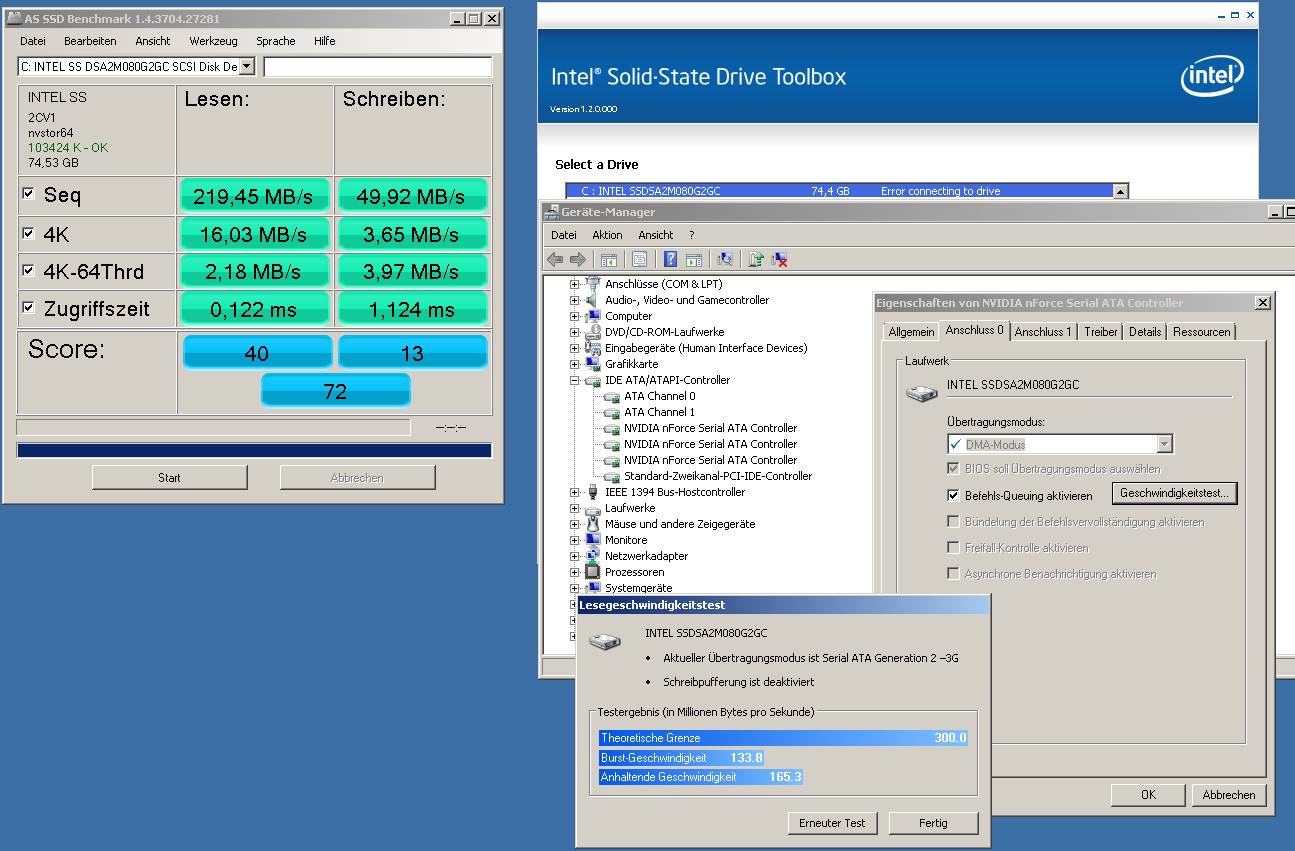This screenshot has height=851, width=1295.
Task: Toggle the 4K benchmark checkbox
Action: click(28, 232)
